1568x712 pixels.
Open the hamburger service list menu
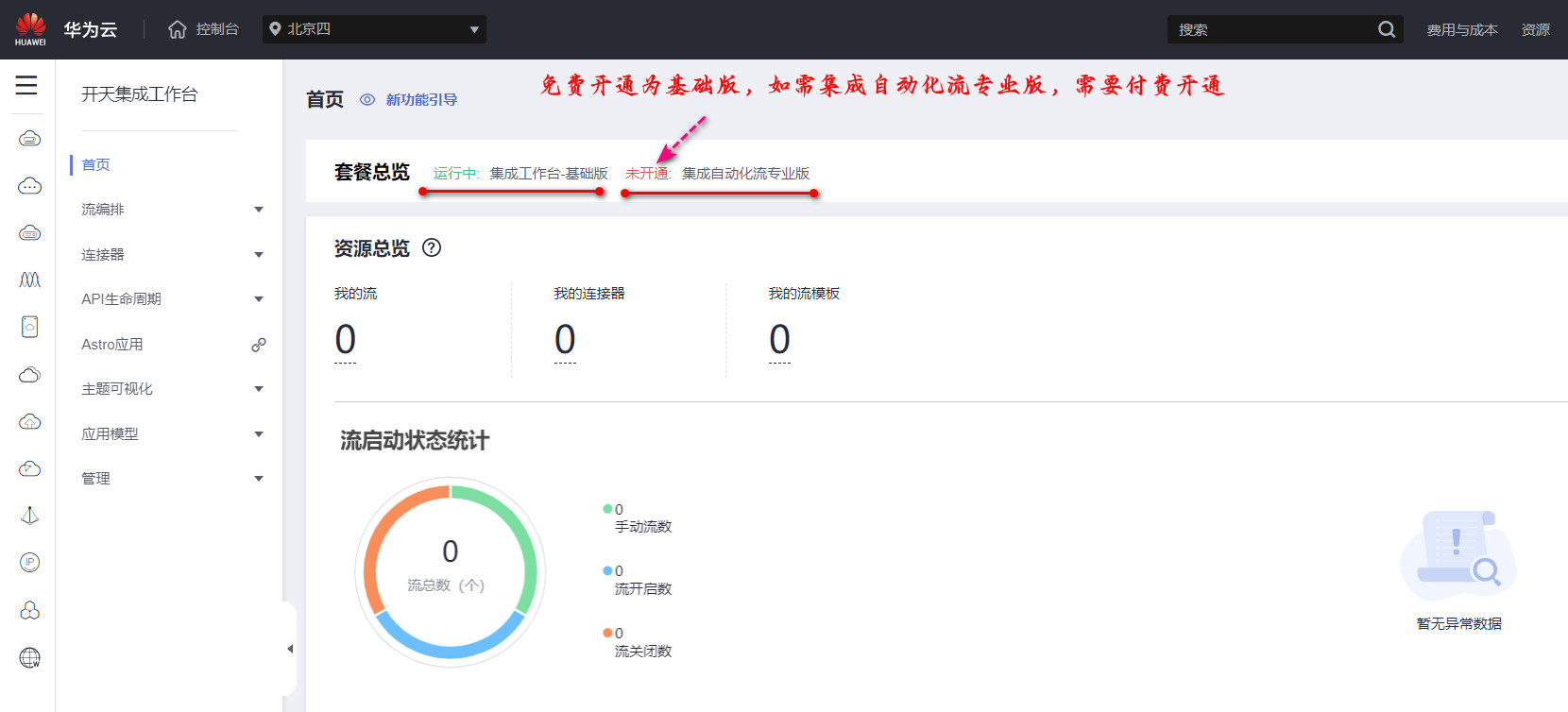tap(26, 85)
